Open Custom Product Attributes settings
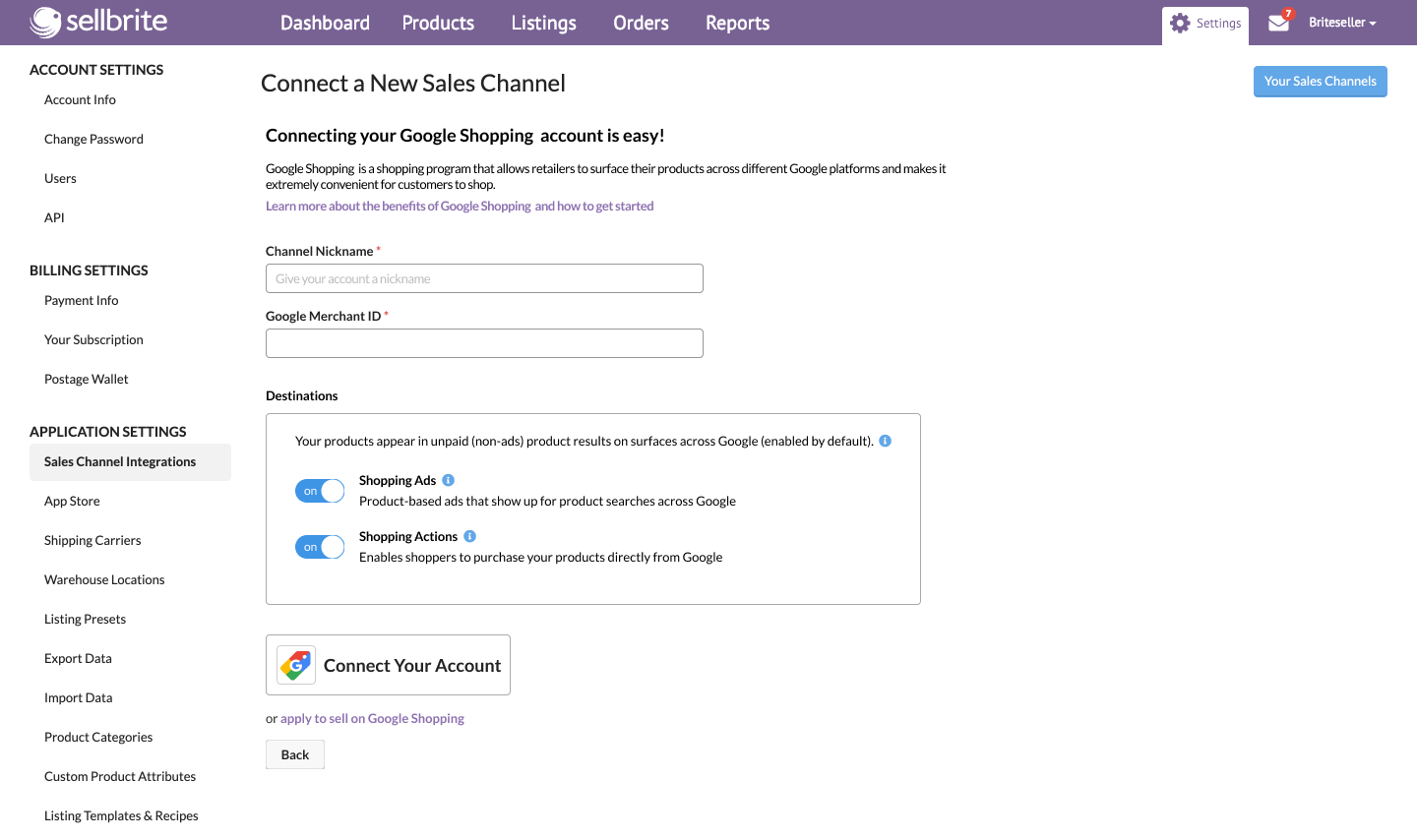 pyautogui.click(x=120, y=776)
